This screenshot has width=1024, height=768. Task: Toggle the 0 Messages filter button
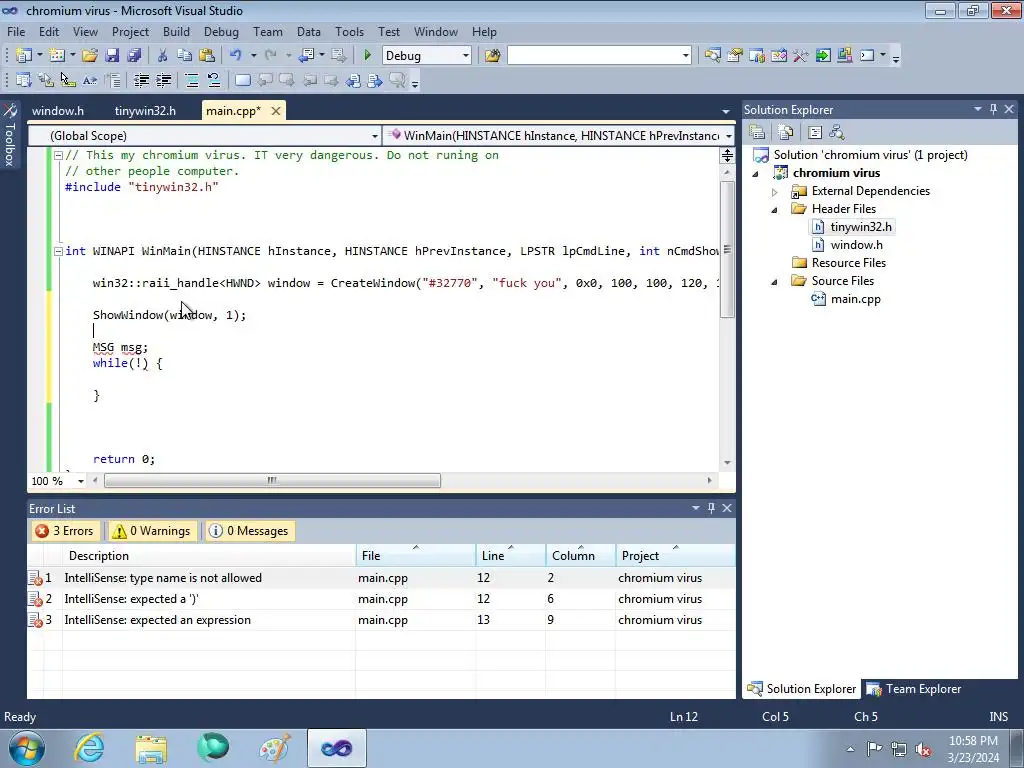(249, 531)
